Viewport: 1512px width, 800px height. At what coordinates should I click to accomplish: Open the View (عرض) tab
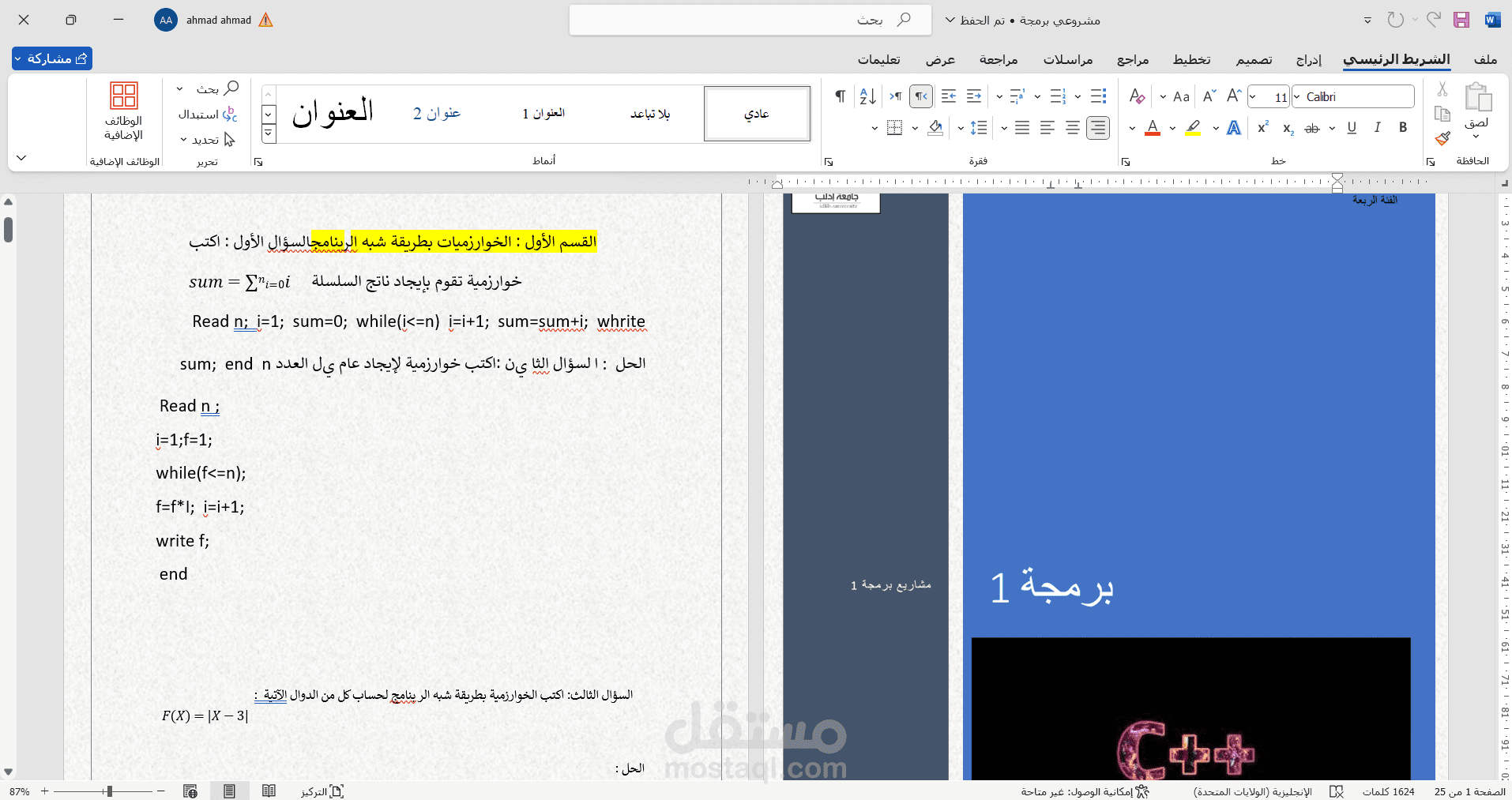[x=940, y=59]
